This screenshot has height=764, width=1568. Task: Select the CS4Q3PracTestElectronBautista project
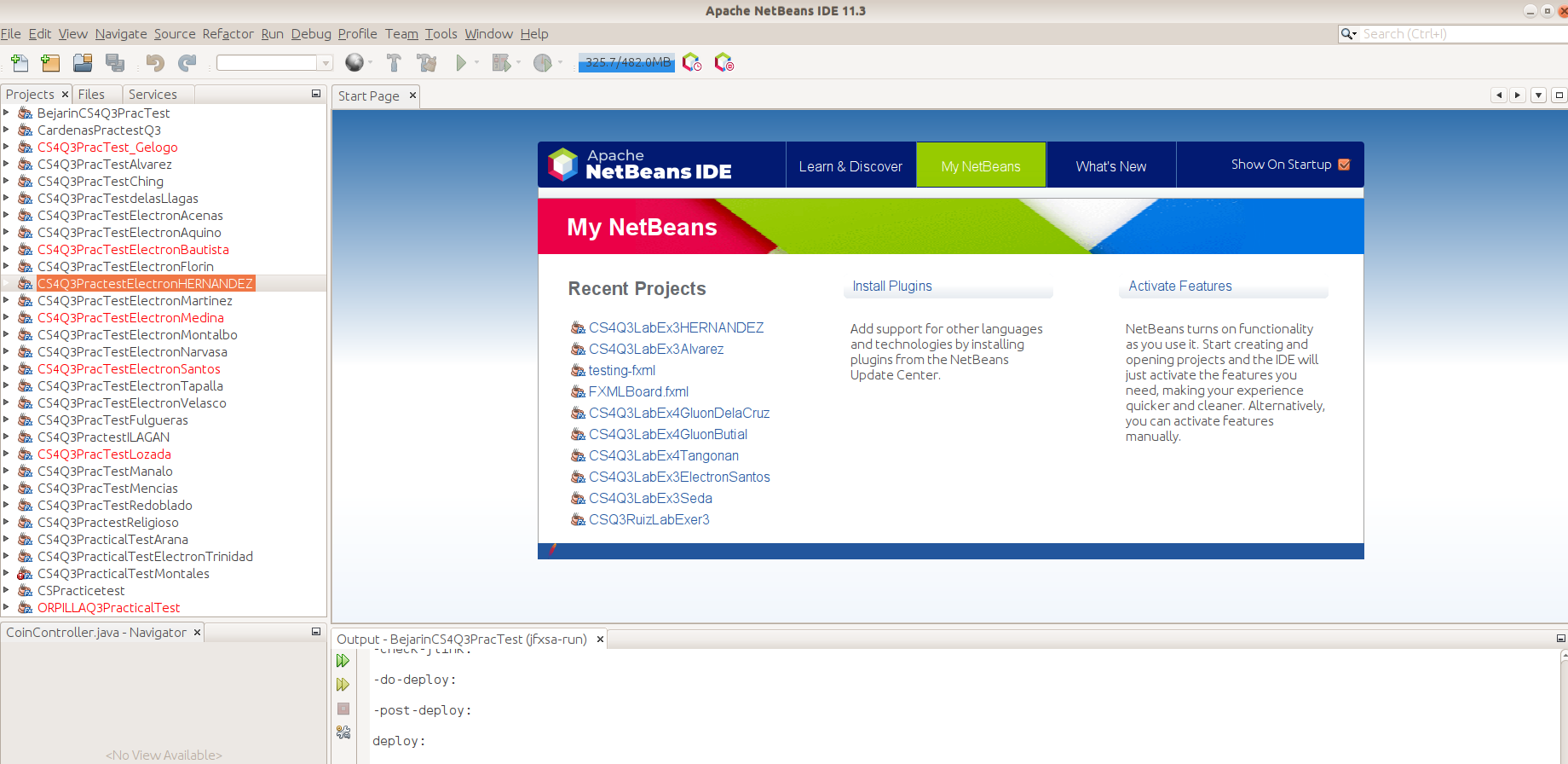coord(133,249)
